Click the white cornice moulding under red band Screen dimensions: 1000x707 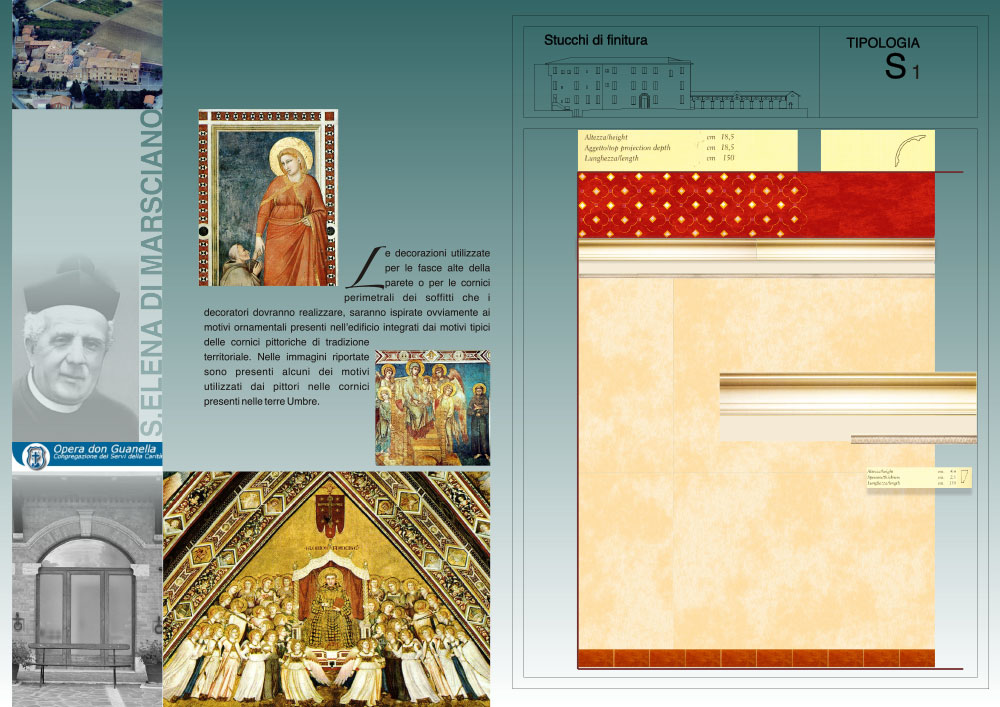point(756,258)
